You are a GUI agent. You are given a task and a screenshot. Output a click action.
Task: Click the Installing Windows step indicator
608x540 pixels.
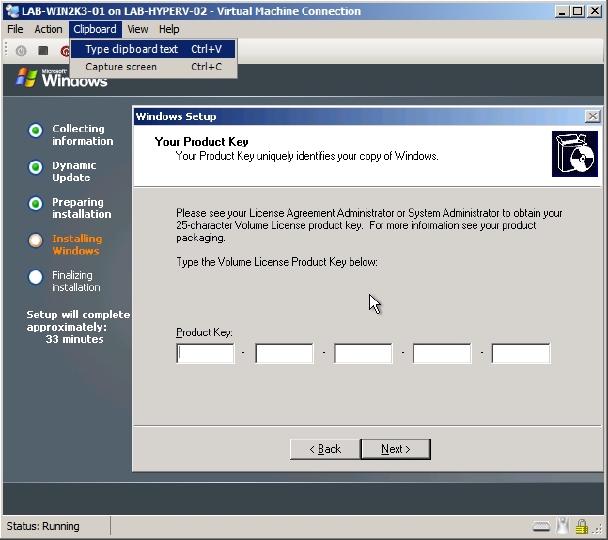tap(35, 240)
